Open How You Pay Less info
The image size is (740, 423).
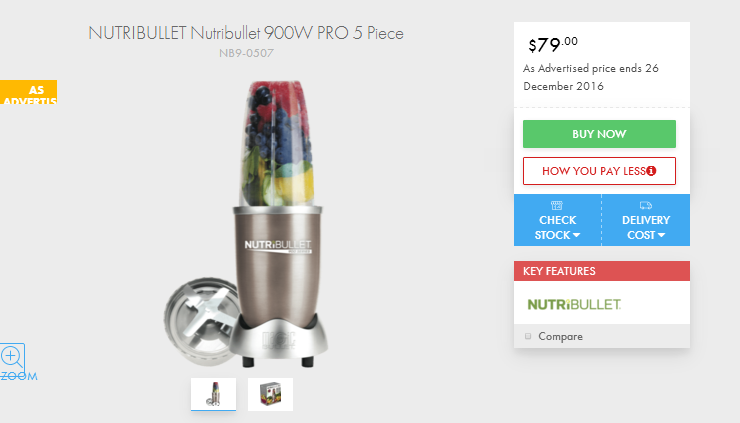(x=599, y=171)
